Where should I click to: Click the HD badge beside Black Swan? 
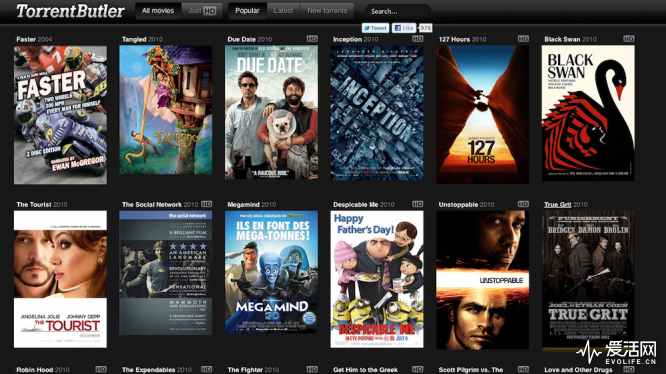point(629,39)
